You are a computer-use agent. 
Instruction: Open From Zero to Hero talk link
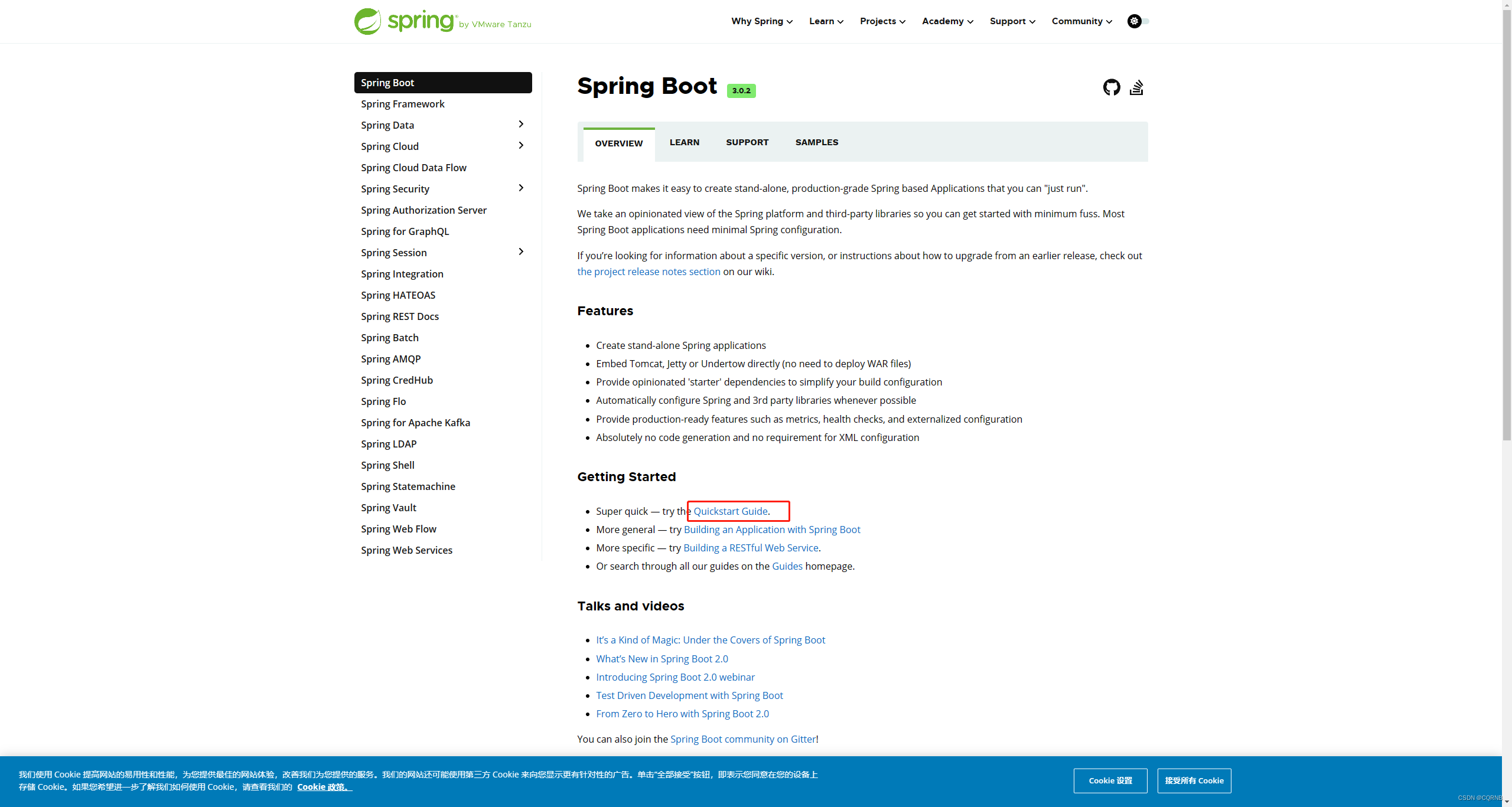(682, 714)
